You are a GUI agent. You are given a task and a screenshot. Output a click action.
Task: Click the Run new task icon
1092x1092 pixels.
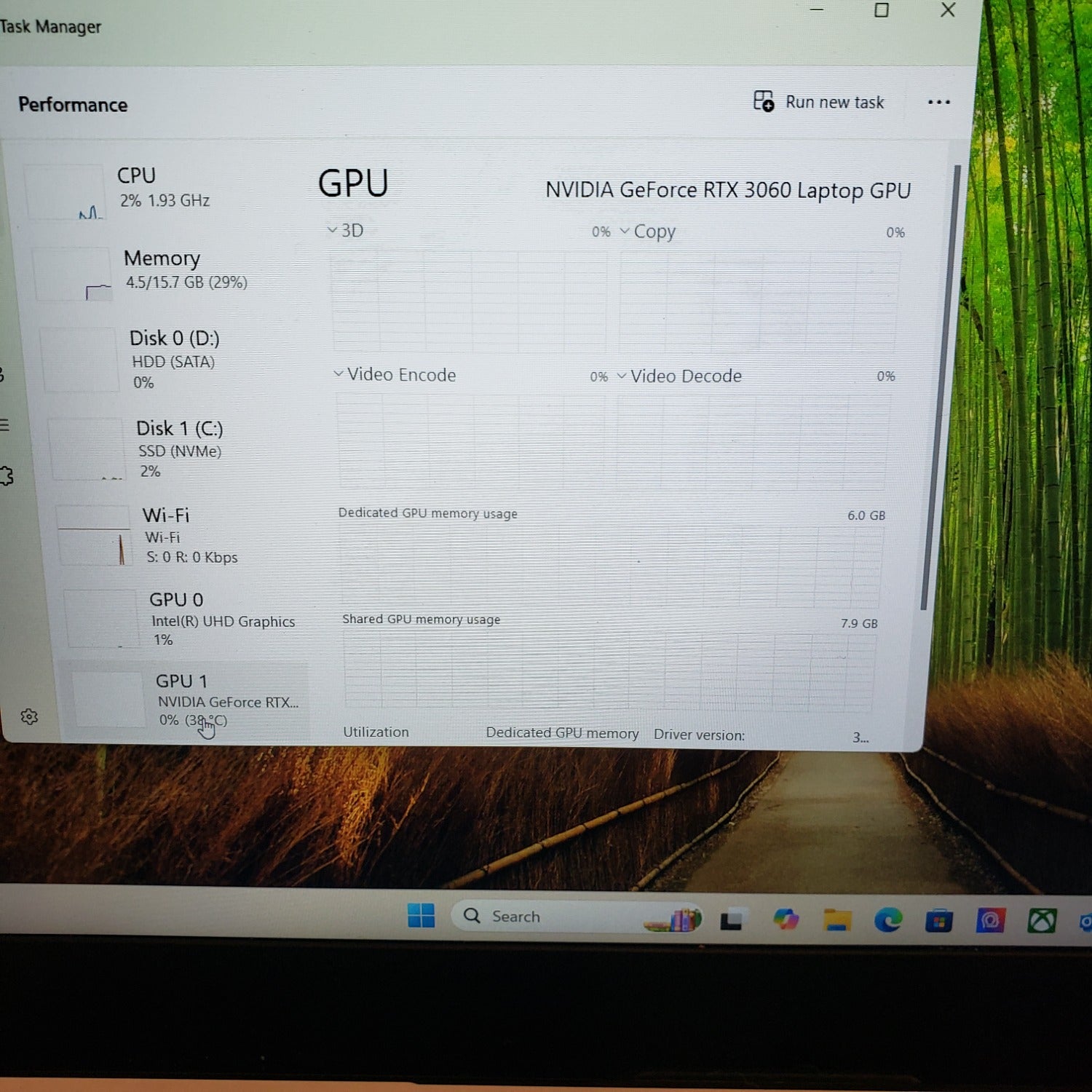click(764, 101)
